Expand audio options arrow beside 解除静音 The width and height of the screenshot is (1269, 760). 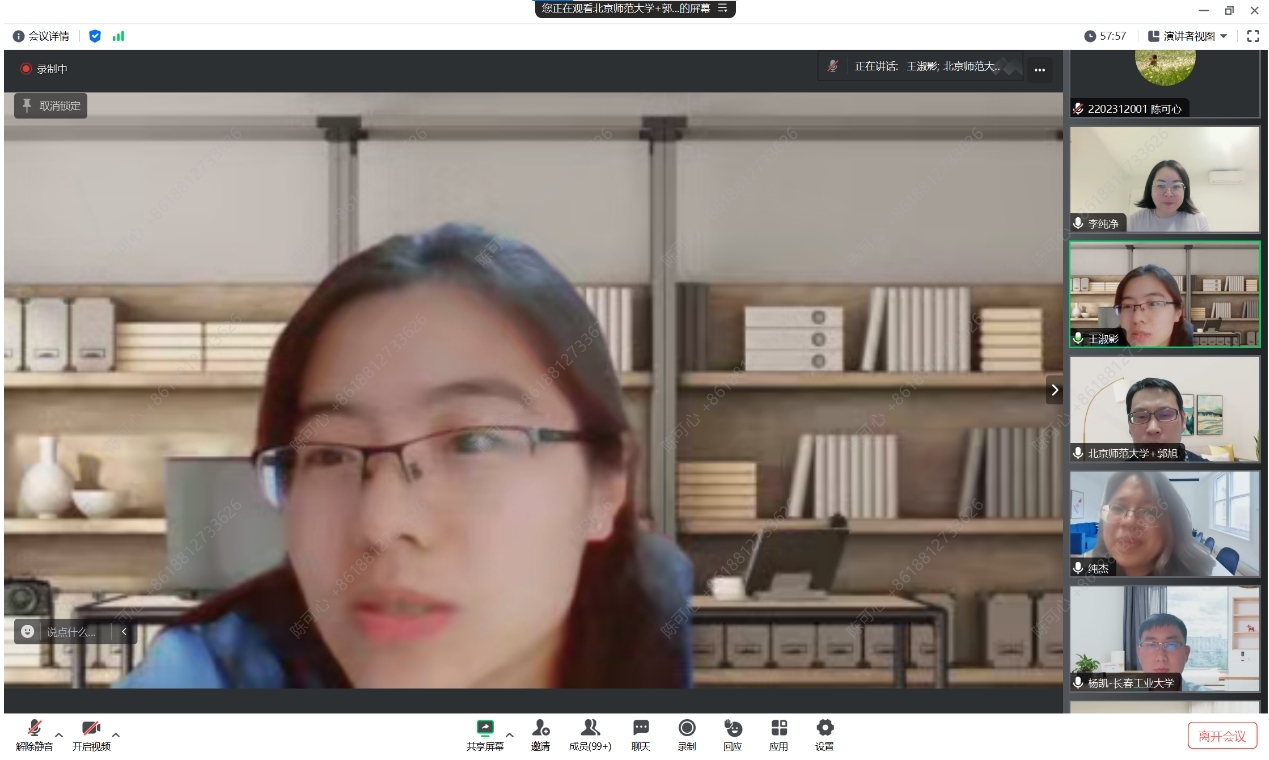[59, 735]
